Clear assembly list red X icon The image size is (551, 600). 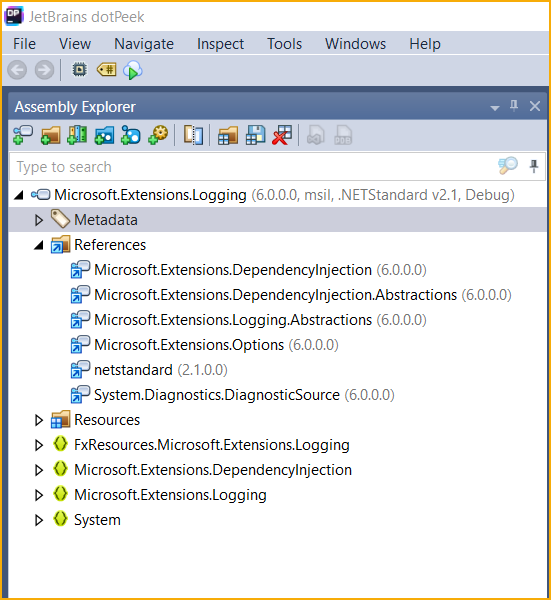[x=282, y=135]
